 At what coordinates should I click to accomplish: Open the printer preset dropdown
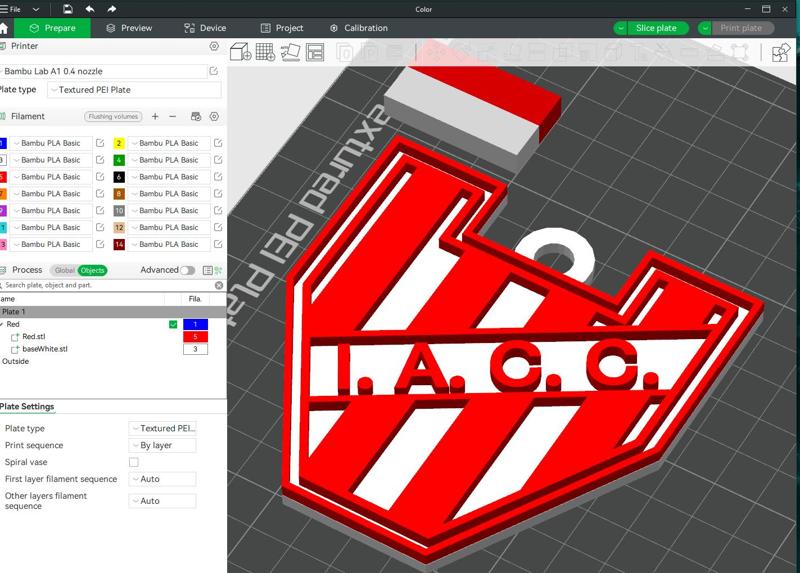[104, 71]
